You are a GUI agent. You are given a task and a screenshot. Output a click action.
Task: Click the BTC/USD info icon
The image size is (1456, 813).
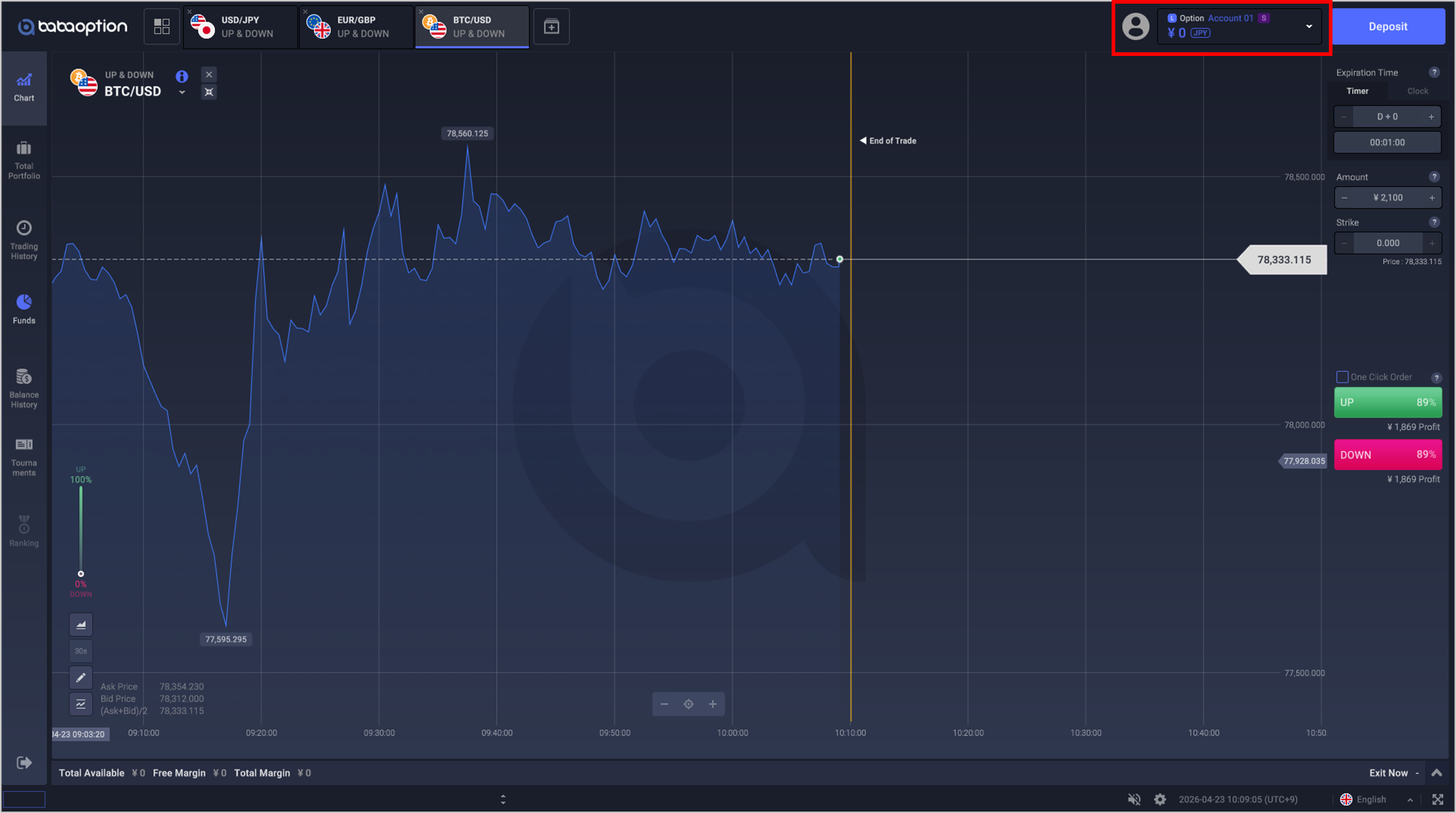click(182, 76)
